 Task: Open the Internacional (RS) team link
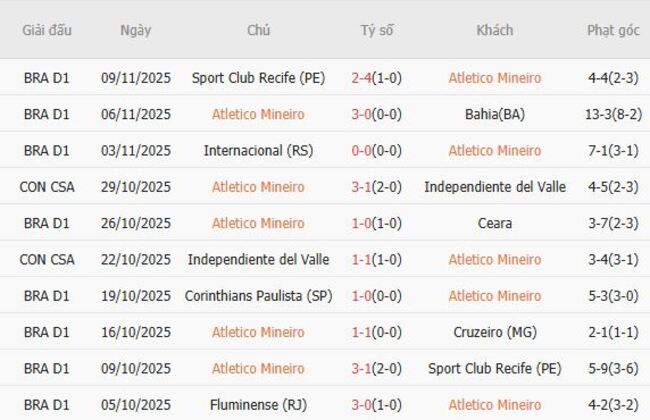tap(258, 150)
